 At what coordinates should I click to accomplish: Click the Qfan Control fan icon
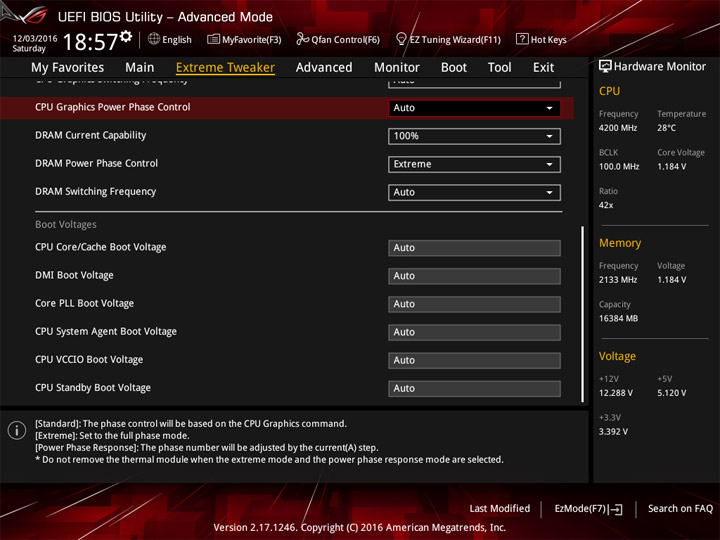(x=302, y=39)
